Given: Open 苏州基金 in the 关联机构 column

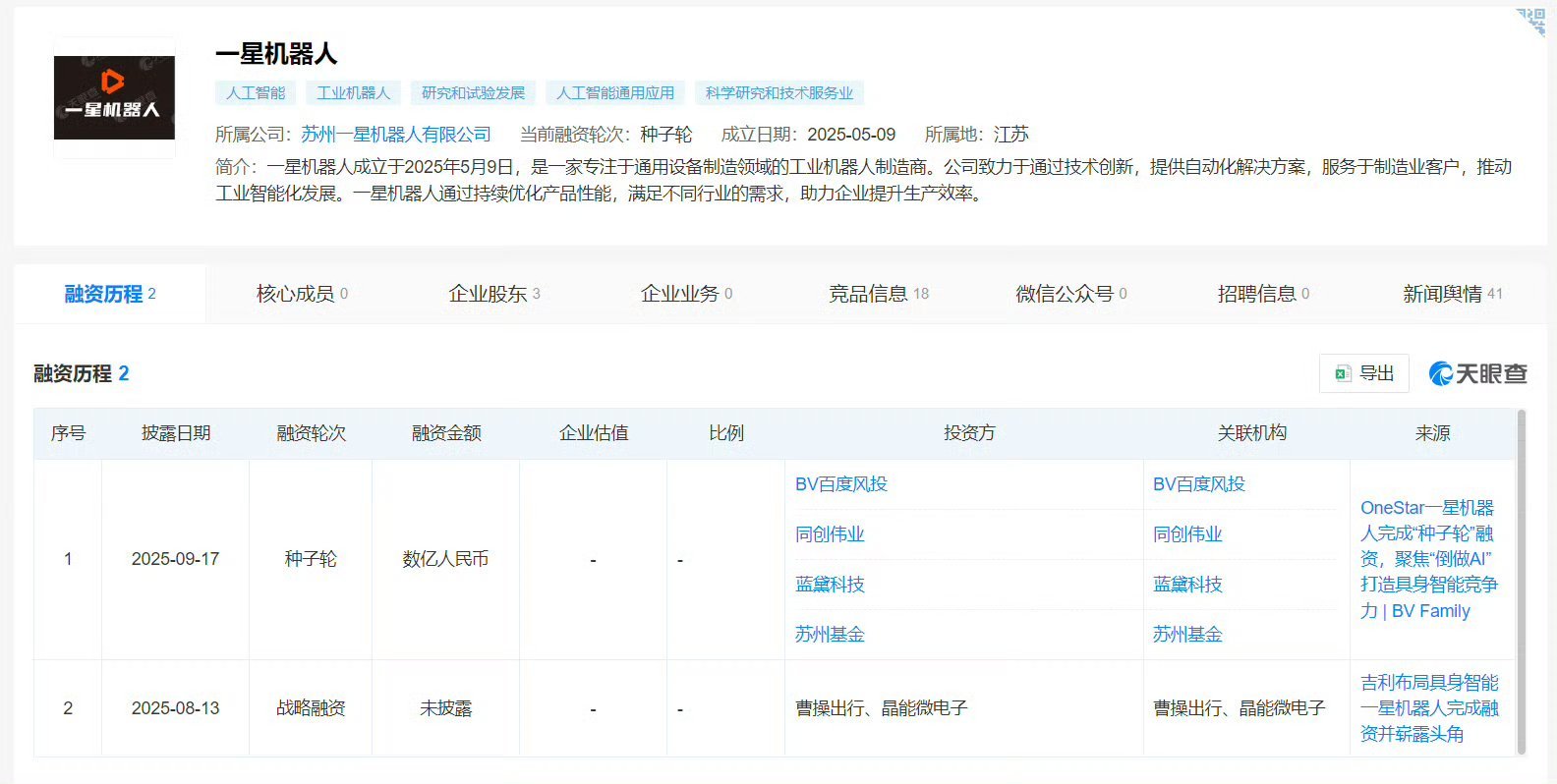Looking at the screenshot, I should [1187, 635].
